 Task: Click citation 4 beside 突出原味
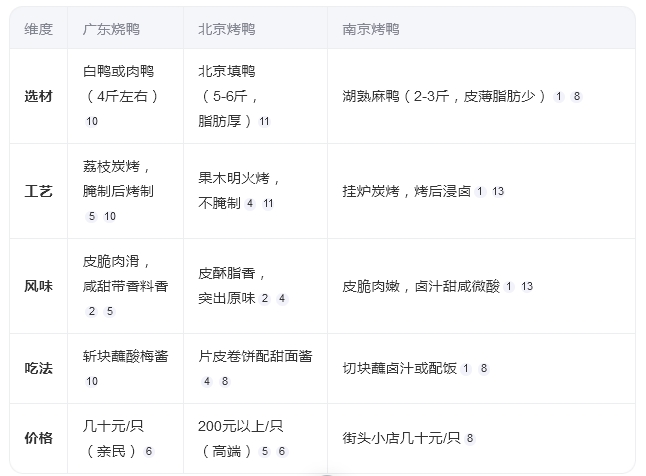[282, 298]
